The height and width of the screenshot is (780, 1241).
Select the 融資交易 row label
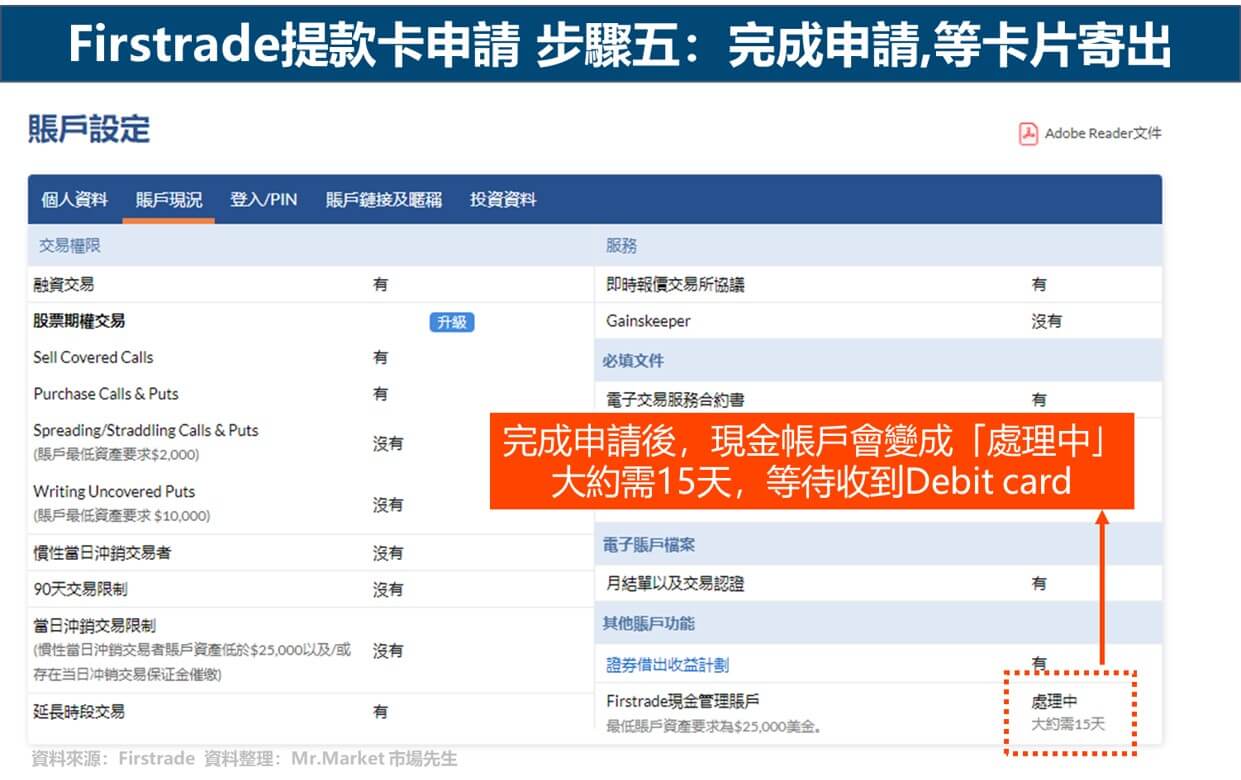[x=64, y=285]
